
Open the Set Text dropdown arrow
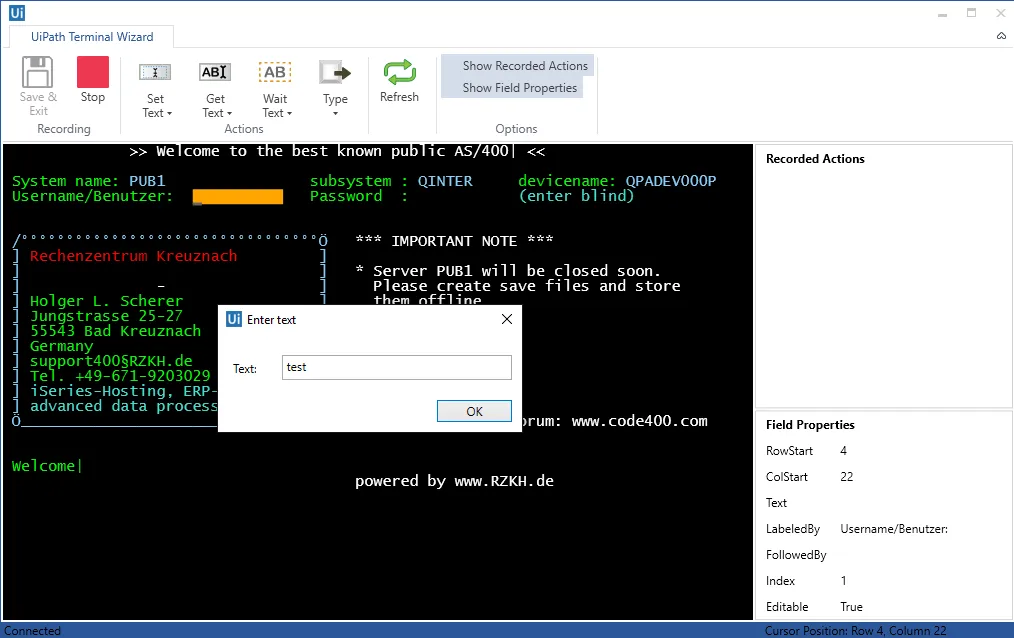click(x=169, y=113)
